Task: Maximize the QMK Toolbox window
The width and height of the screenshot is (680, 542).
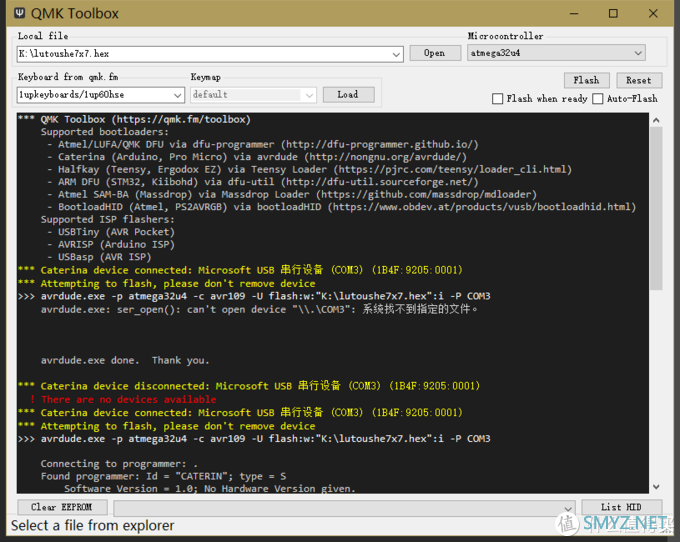Action: [x=613, y=13]
